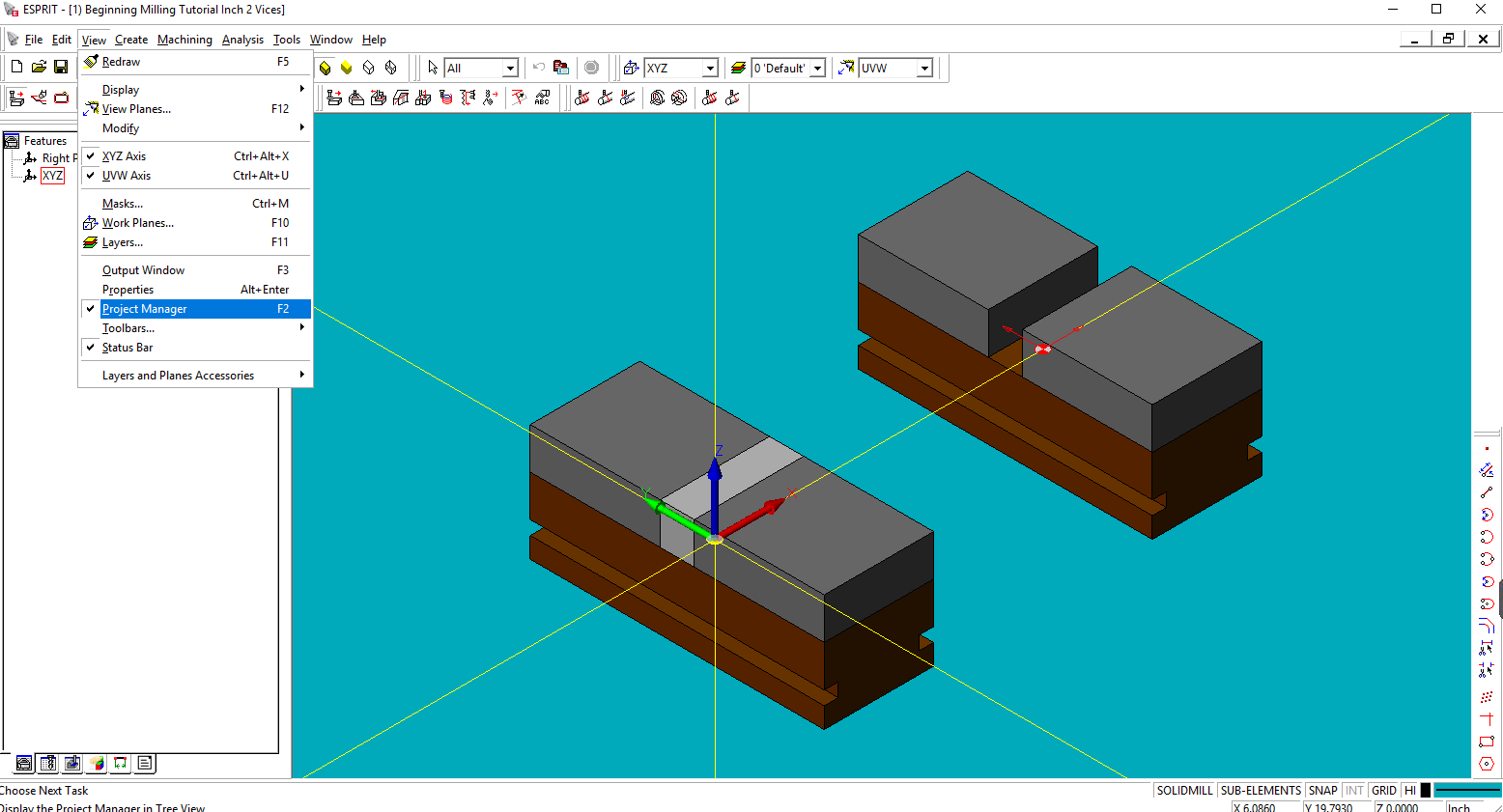Image resolution: width=1503 pixels, height=812 pixels.
Task: Select the shaded yellow cube view icon
Action: (347, 68)
